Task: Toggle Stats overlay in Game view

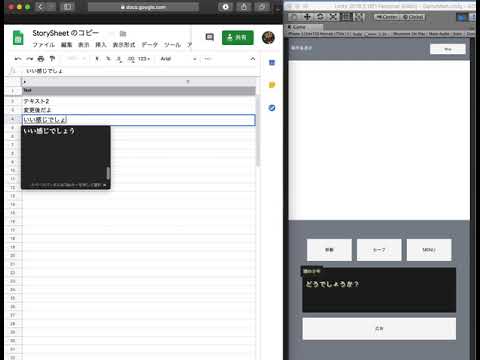Action: [457, 34]
